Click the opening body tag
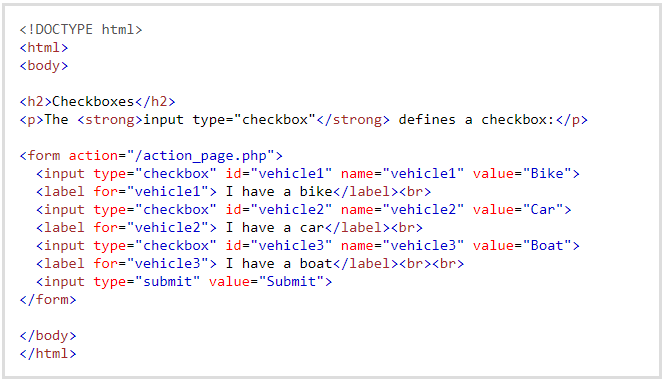The height and width of the screenshot is (384, 665). click(x=44, y=66)
